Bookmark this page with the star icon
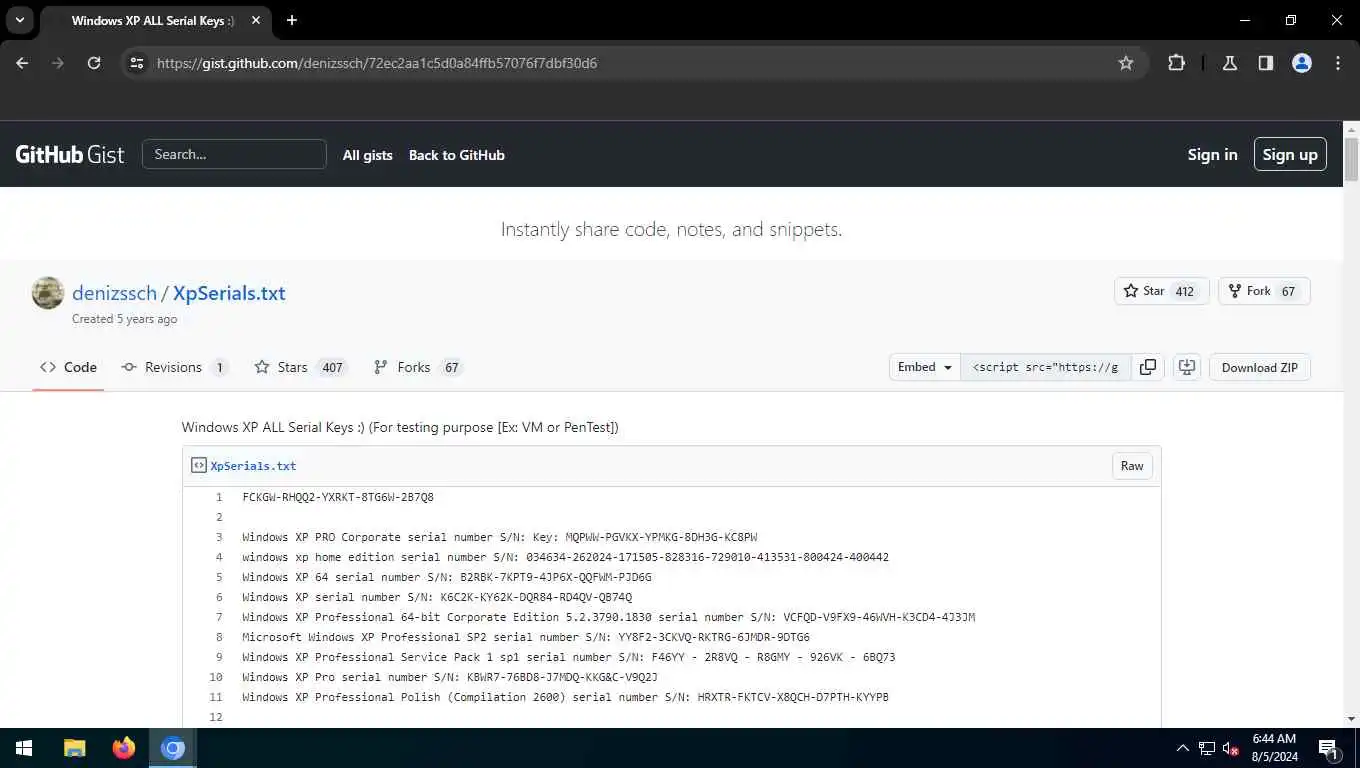This screenshot has height=768, width=1360. 1126,63
